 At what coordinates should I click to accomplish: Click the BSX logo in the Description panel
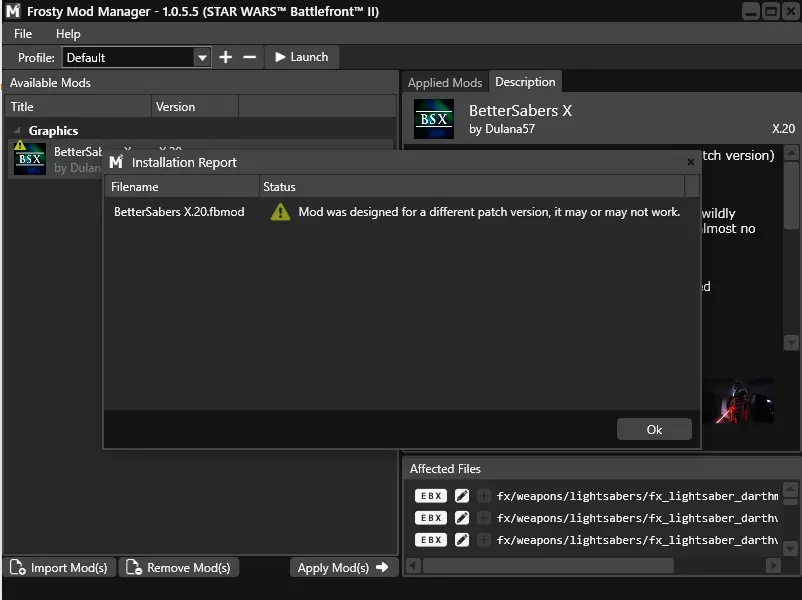(434, 119)
